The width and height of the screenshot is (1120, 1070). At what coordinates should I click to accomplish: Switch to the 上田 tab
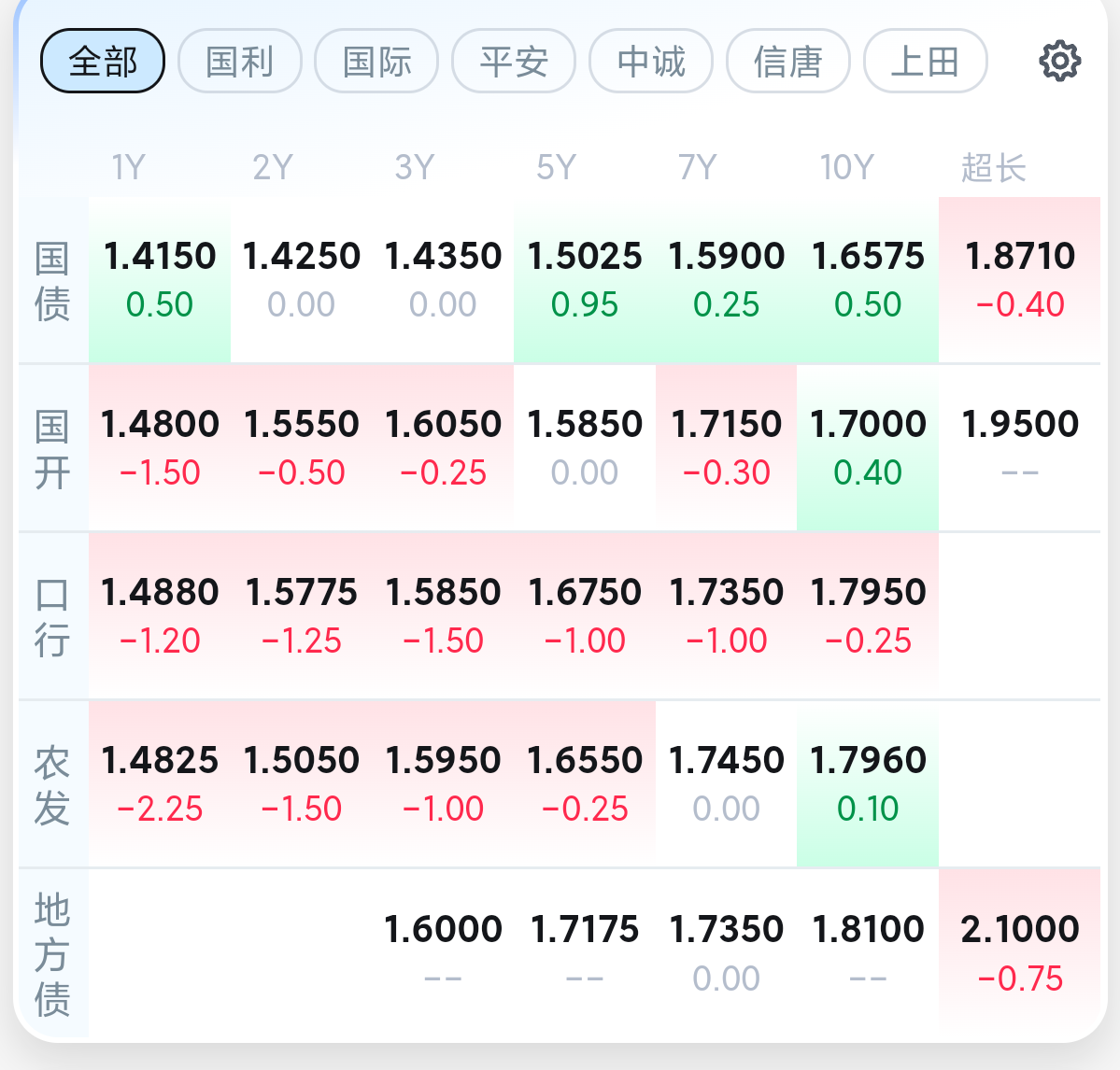(x=926, y=61)
